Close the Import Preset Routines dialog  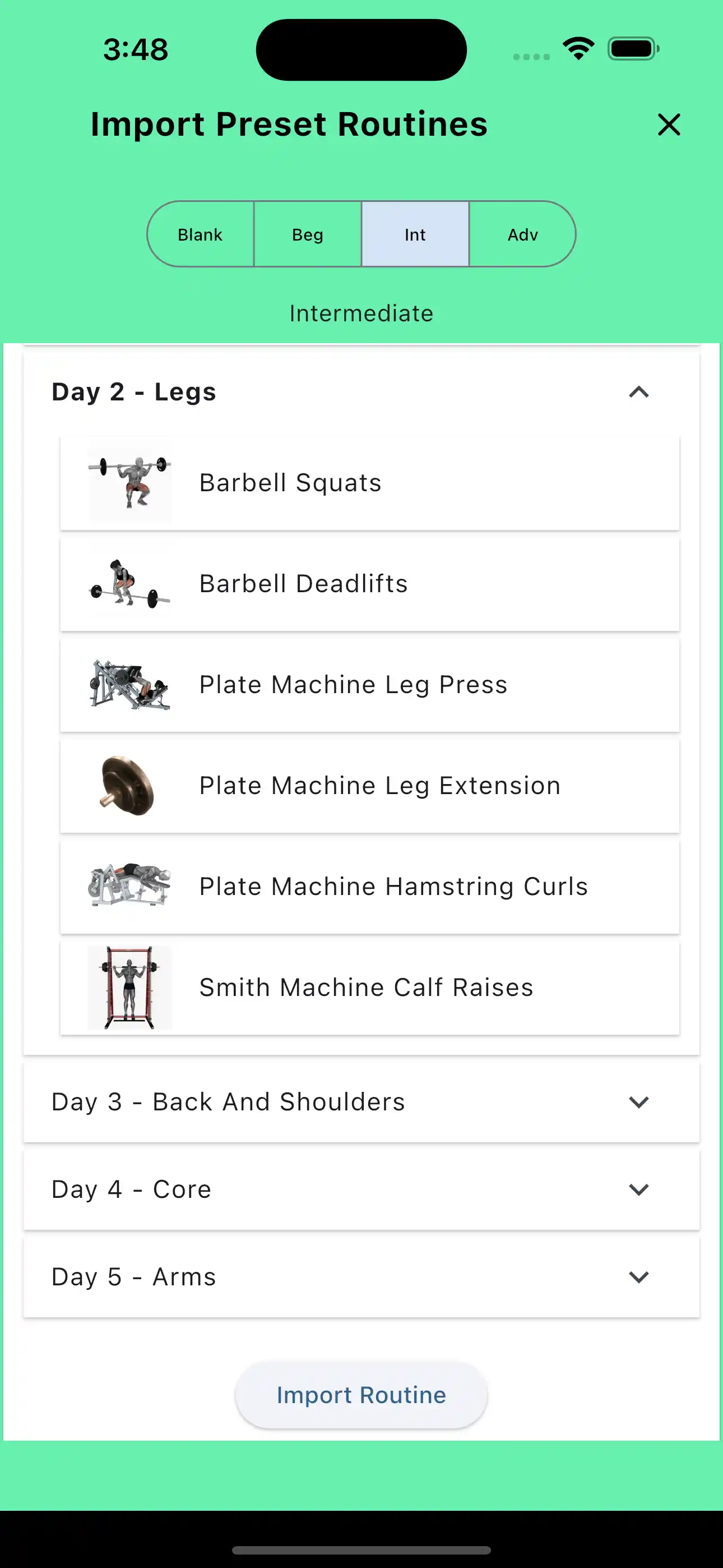pyautogui.click(x=669, y=125)
